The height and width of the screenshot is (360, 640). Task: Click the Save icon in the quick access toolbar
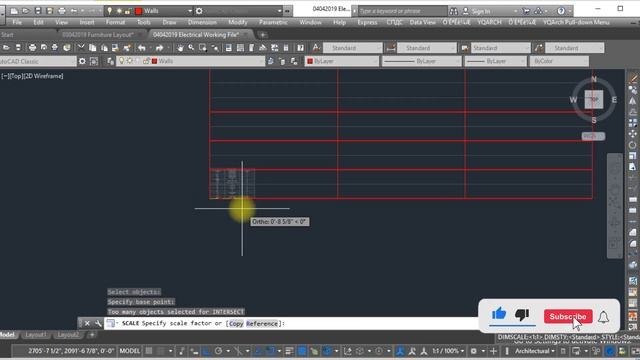click(38, 11)
